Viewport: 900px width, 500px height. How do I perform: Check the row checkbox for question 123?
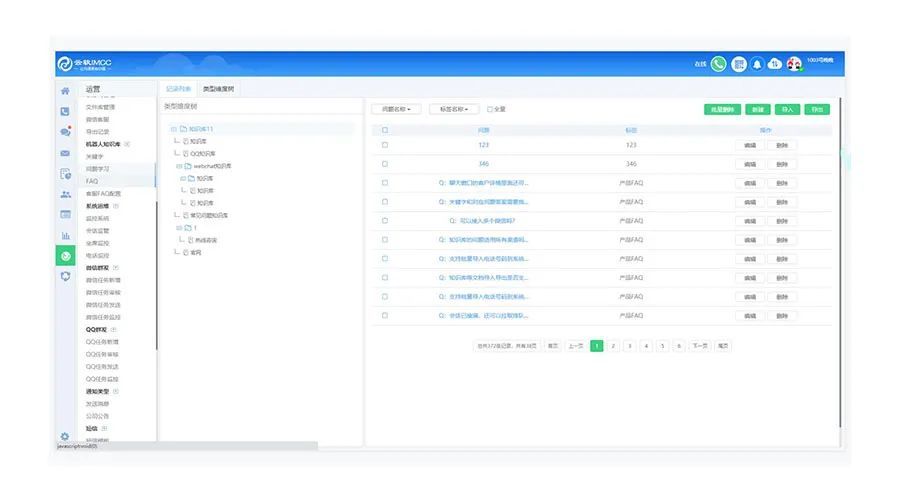point(385,145)
